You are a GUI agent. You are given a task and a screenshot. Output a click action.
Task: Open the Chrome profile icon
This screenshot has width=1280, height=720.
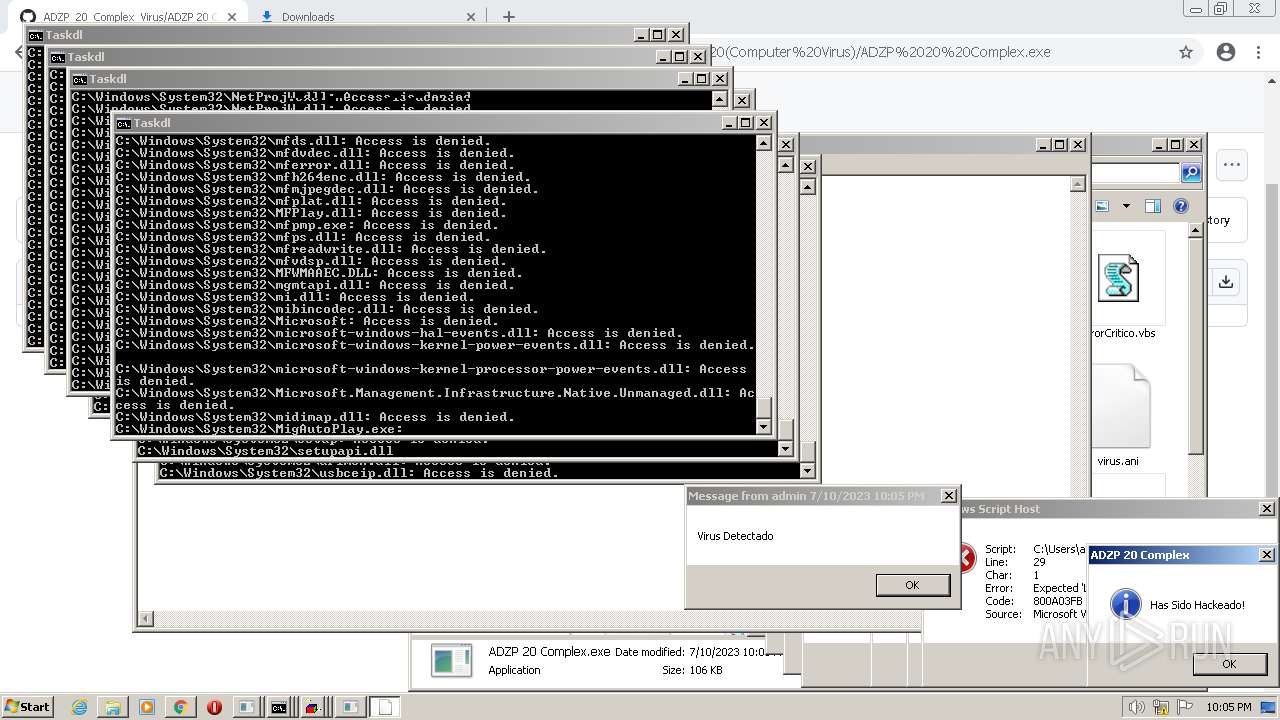point(1226,52)
